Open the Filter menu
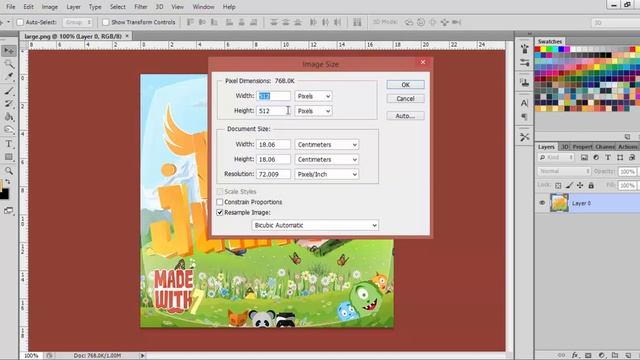This screenshot has width=640, height=360. tap(141, 7)
